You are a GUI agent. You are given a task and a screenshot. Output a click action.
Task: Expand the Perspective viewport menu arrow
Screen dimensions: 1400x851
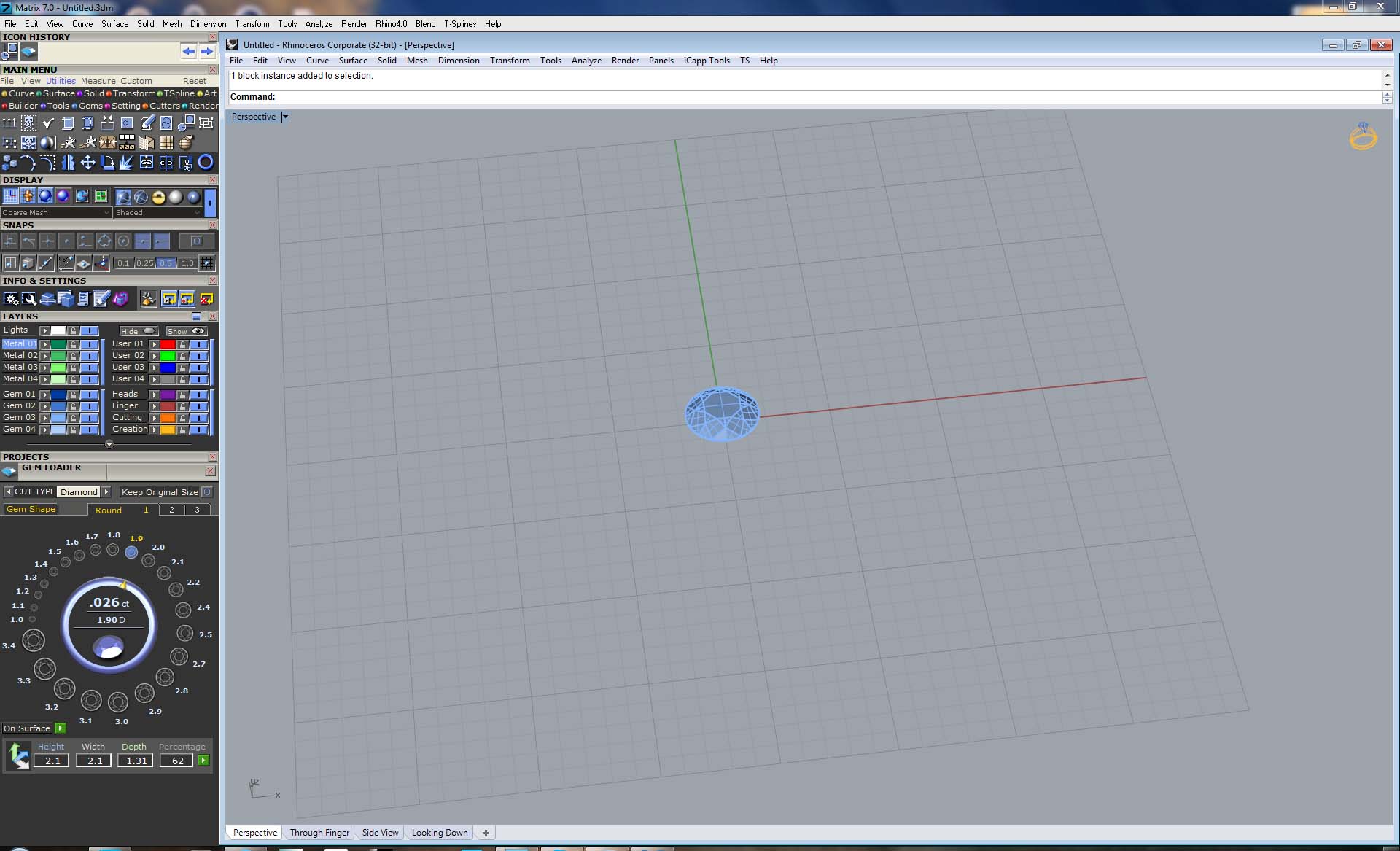[285, 117]
